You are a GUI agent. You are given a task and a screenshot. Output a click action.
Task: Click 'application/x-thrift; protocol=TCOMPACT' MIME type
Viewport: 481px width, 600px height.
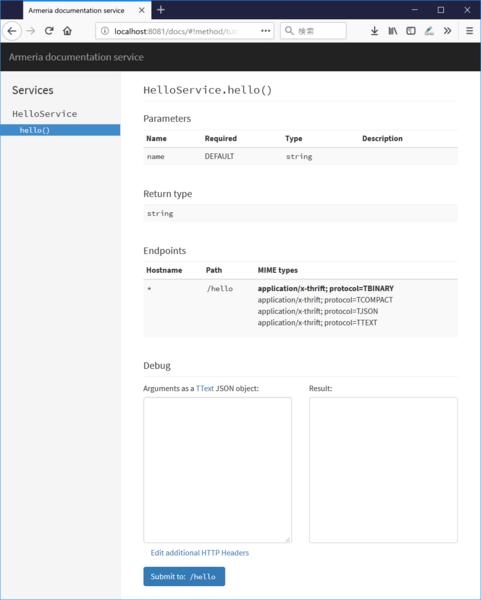325,300
